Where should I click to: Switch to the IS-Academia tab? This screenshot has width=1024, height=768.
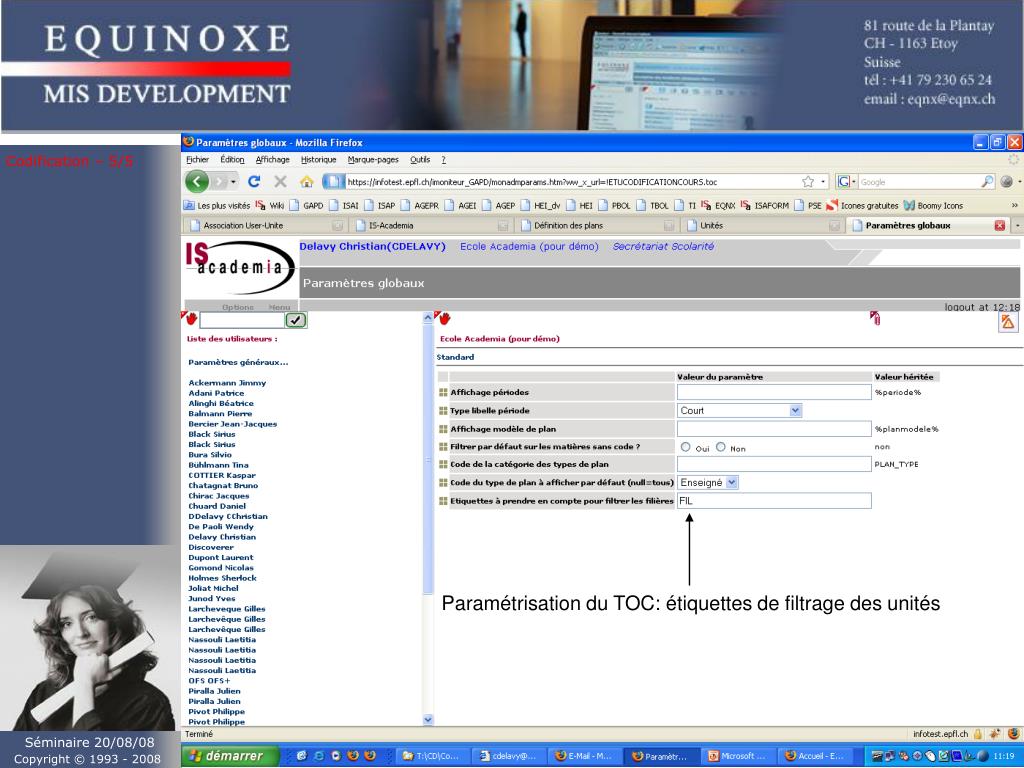[430, 225]
